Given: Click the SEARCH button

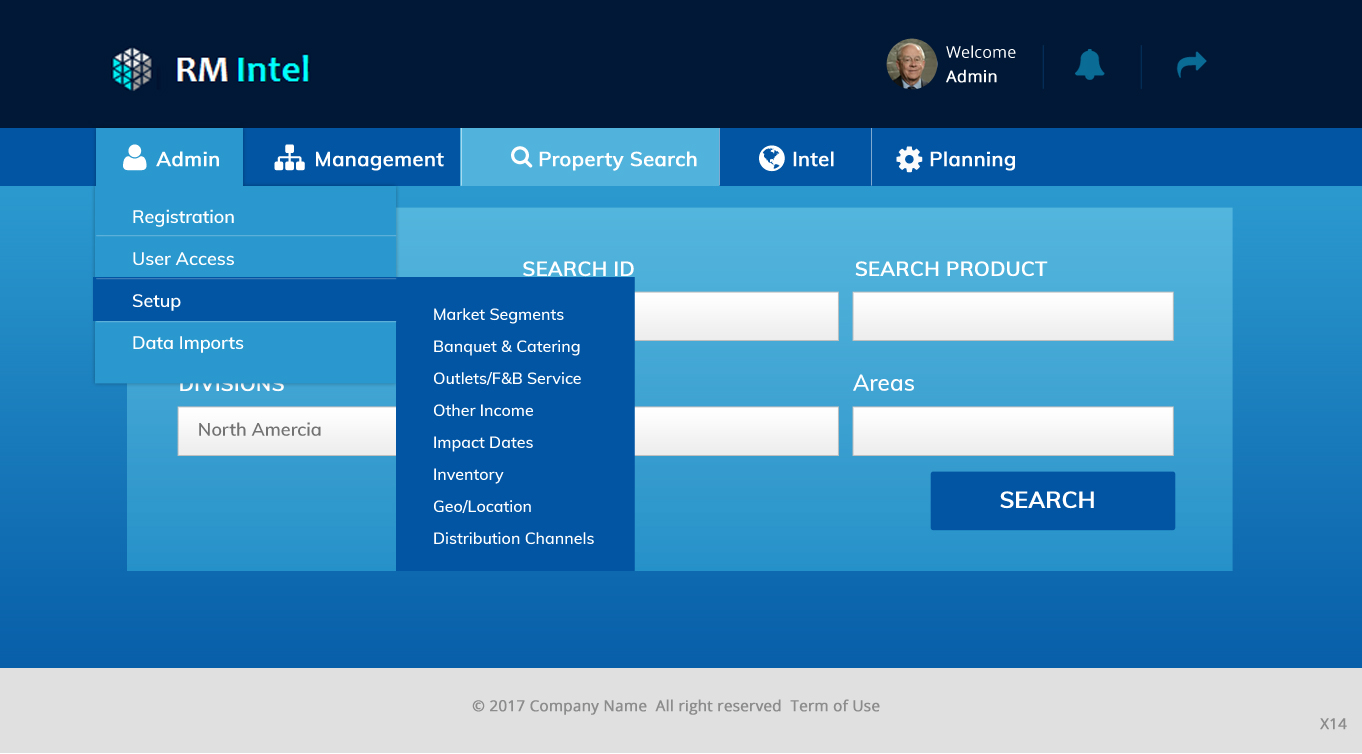Looking at the screenshot, I should [x=1051, y=500].
